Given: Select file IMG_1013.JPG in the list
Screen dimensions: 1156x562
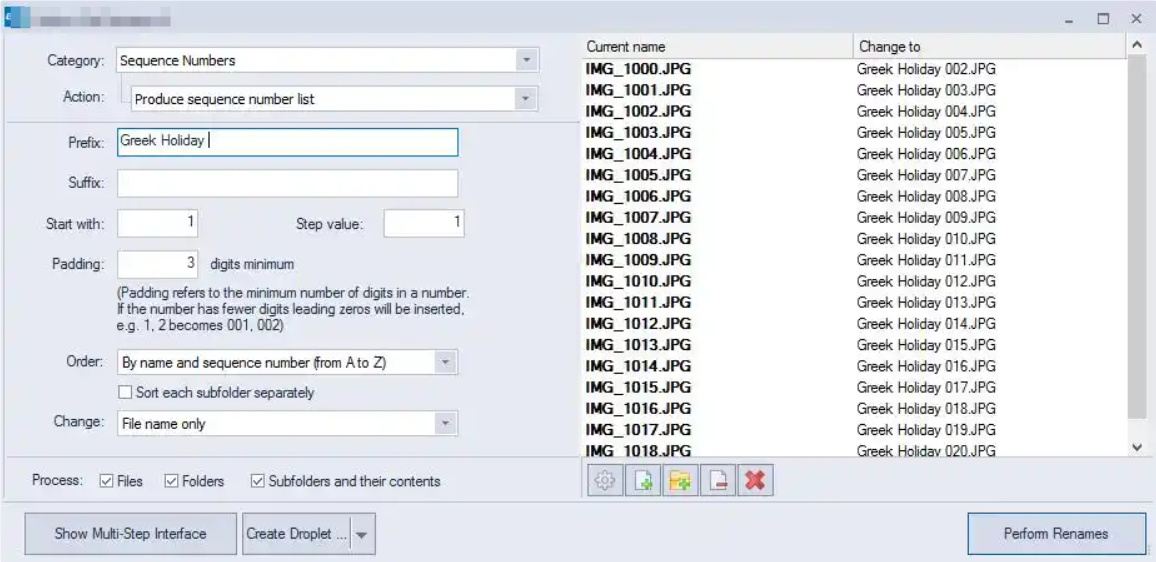Looking at the screenshot, I should click(x=638, y=344).
